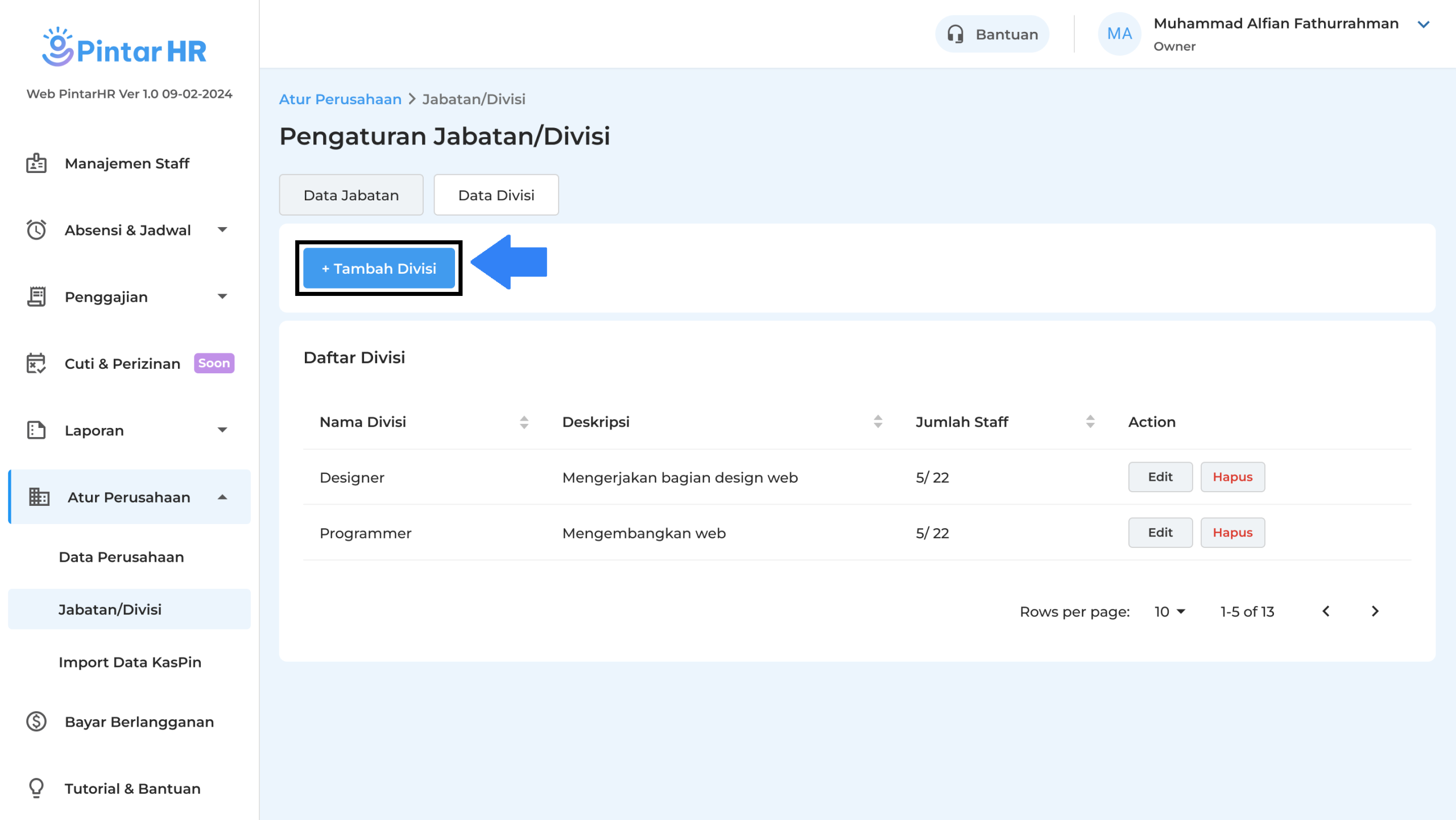1456x820 pixels.
Task: Go to next page of divisions
Action: click(1375, 611)
